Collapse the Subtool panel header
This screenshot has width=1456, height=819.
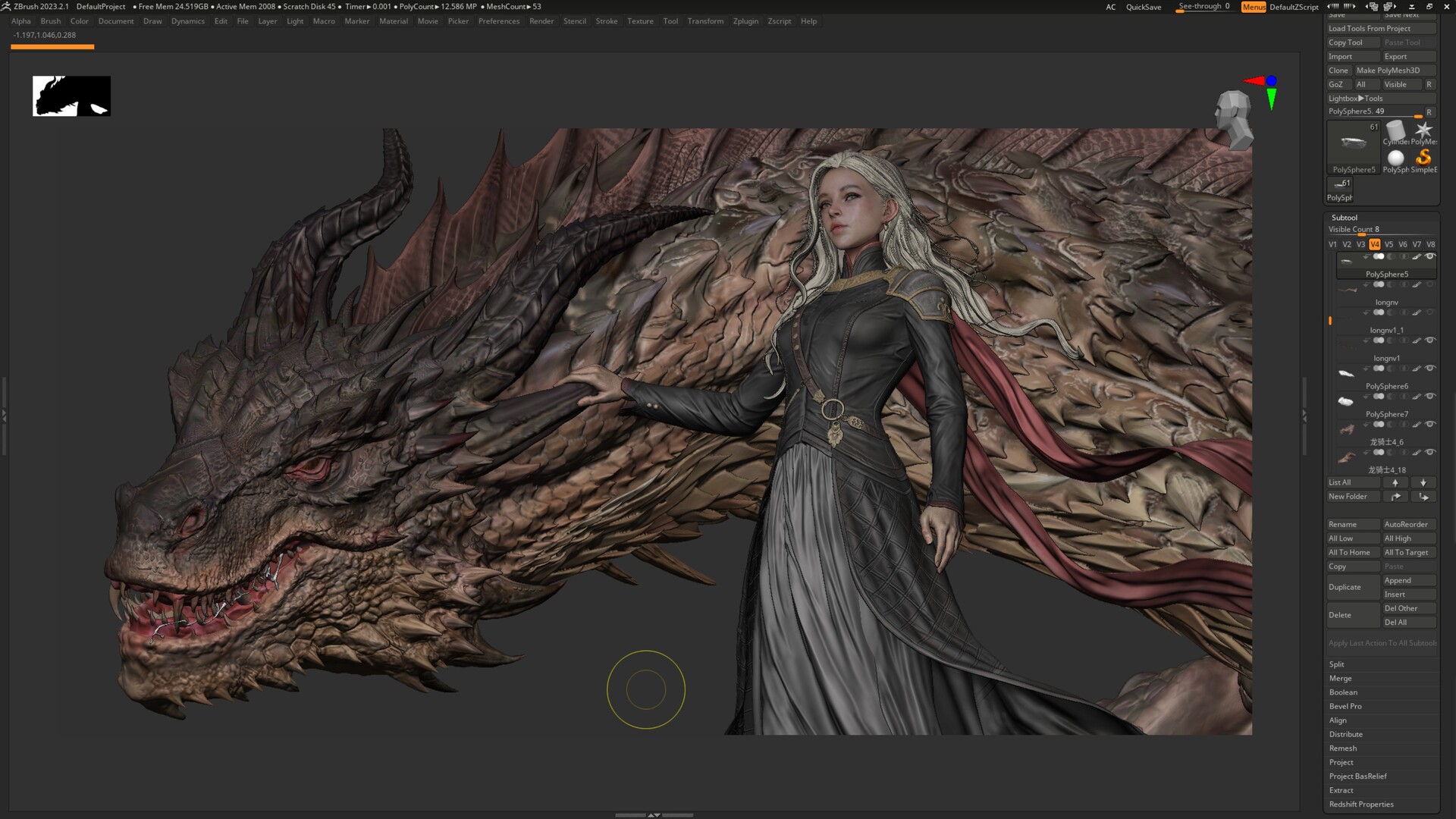pyautogui.click(x=1345, y=218)
